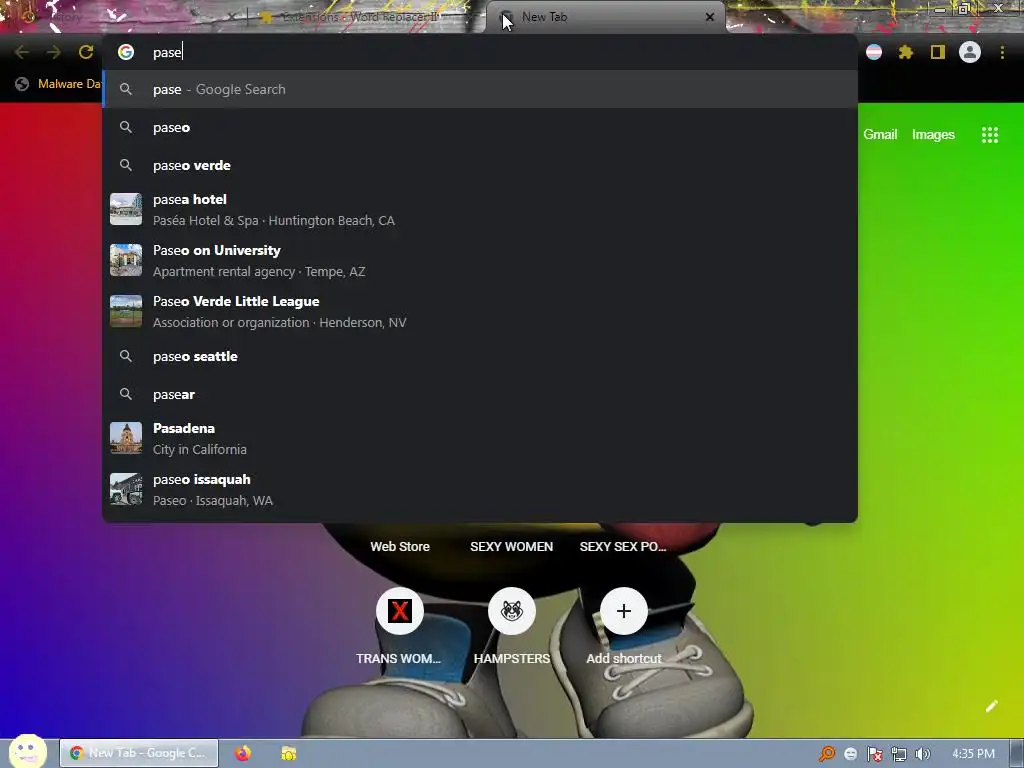This screenshot has height=768, width=1024.
Task: Select 'Paseo on University' suggestion
Action: [x=480, y=261]
